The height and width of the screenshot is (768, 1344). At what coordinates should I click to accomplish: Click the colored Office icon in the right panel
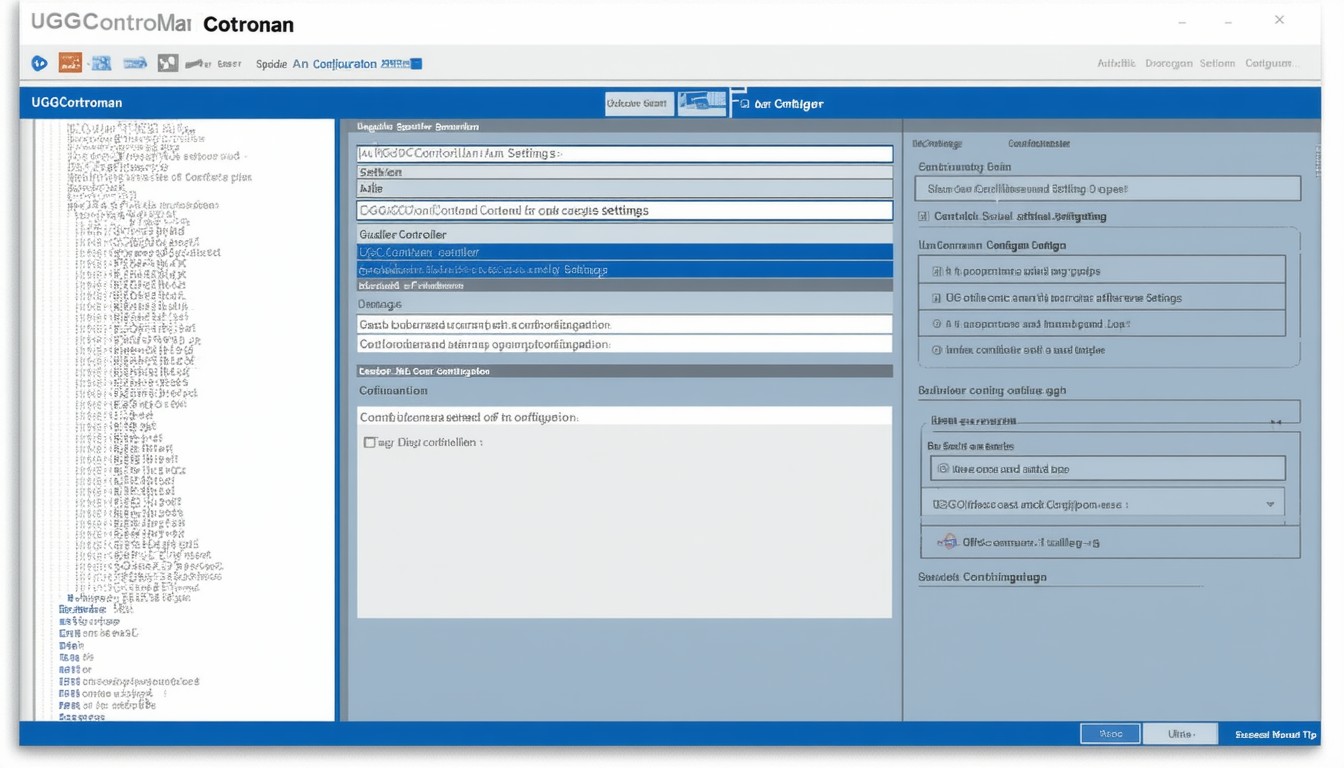point(948,541)
